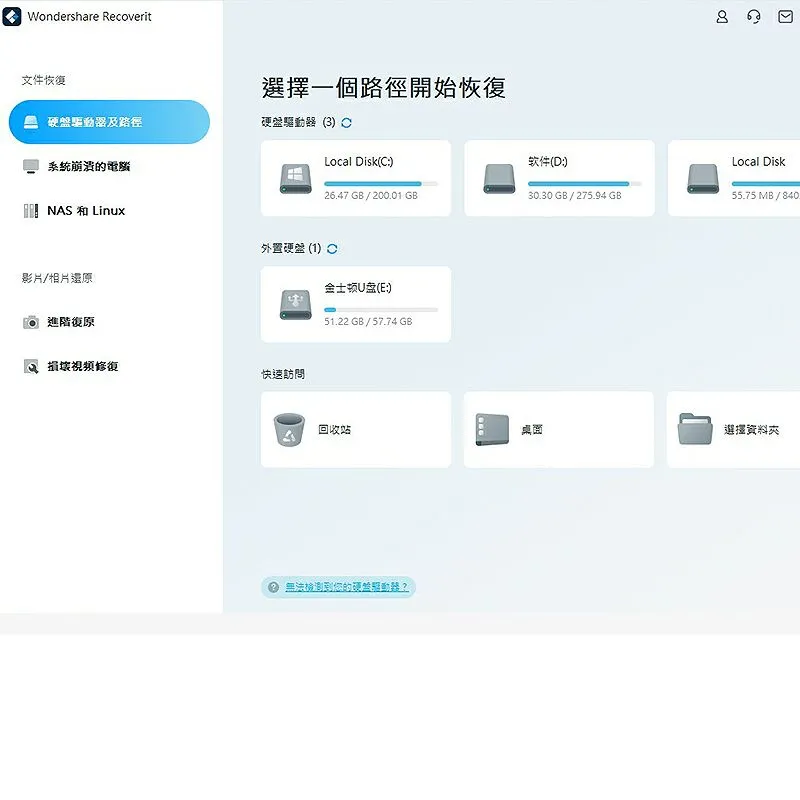Open 桌面 desktop recovery
800x800 pixels.
click(558, 430)
